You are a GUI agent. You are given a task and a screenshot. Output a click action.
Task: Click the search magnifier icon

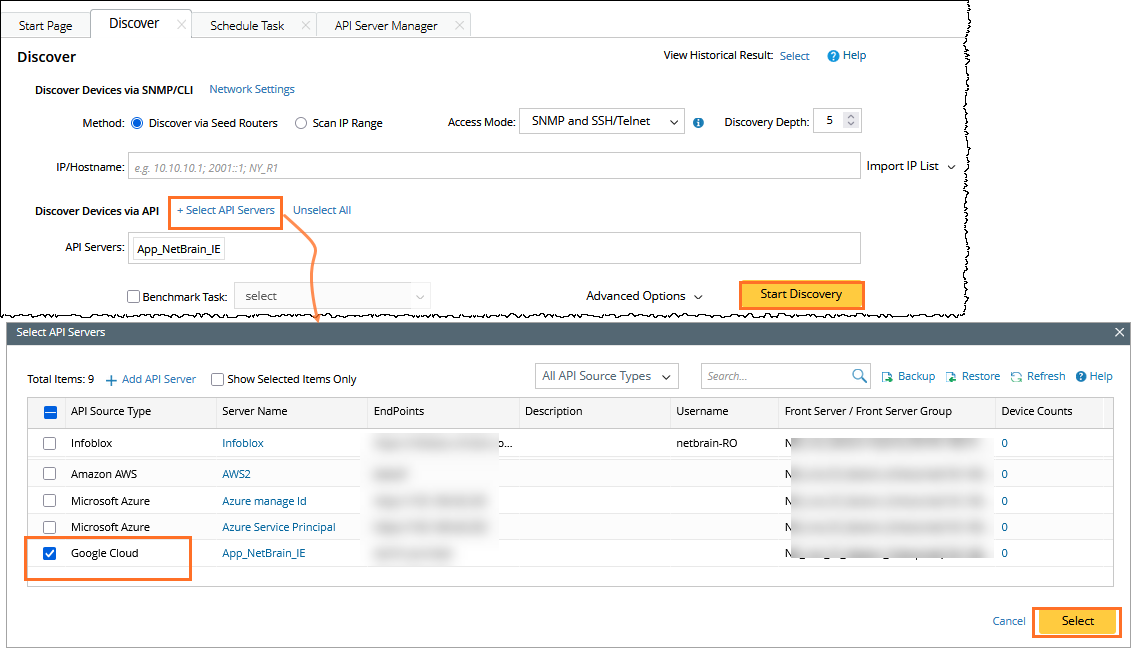[x=859, y=376]
